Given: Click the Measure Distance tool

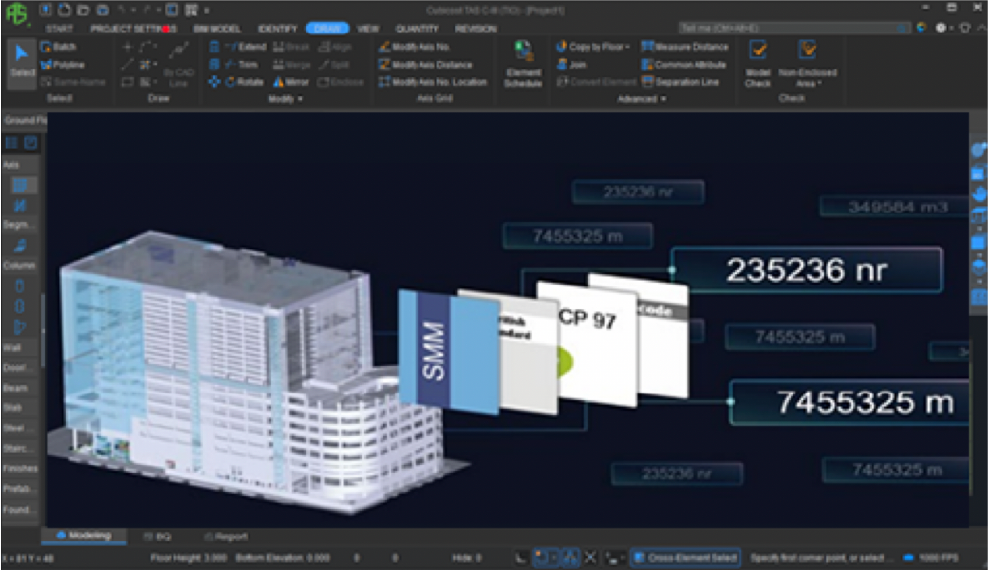Looking at the screenshot, I should coord(685,47).
